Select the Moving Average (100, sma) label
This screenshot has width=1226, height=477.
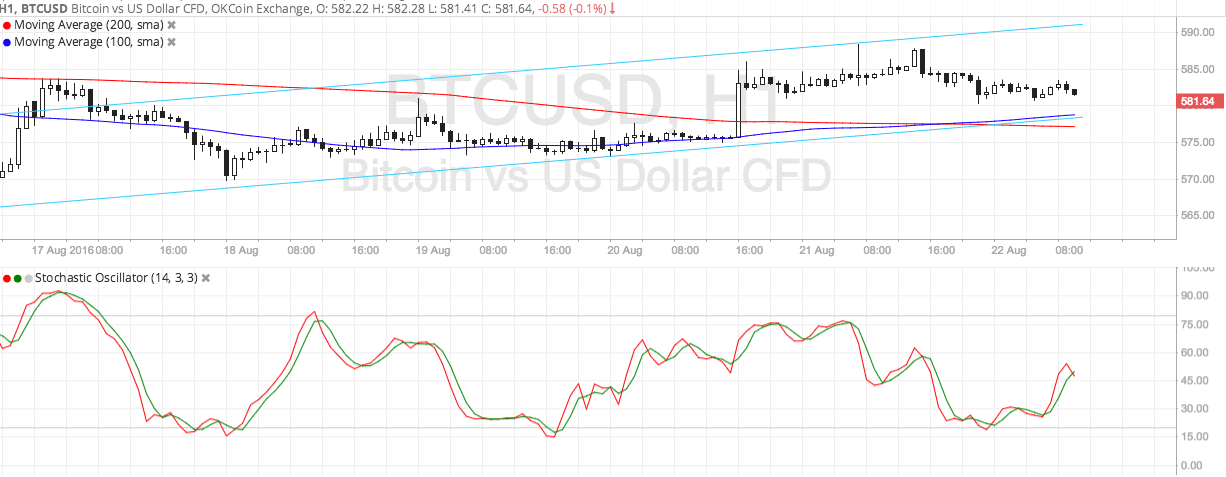pos(89,42)
